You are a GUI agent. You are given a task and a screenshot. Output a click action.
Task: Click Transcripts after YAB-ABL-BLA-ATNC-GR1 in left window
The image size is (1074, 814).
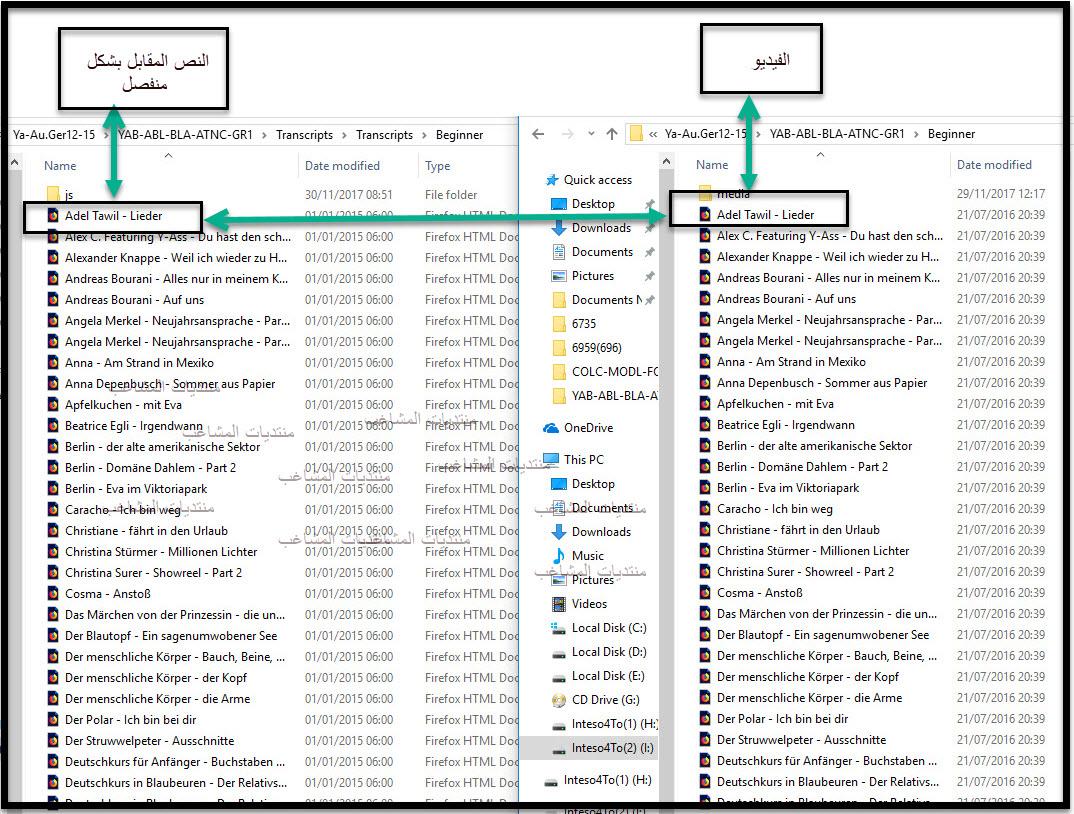point(304,135)
